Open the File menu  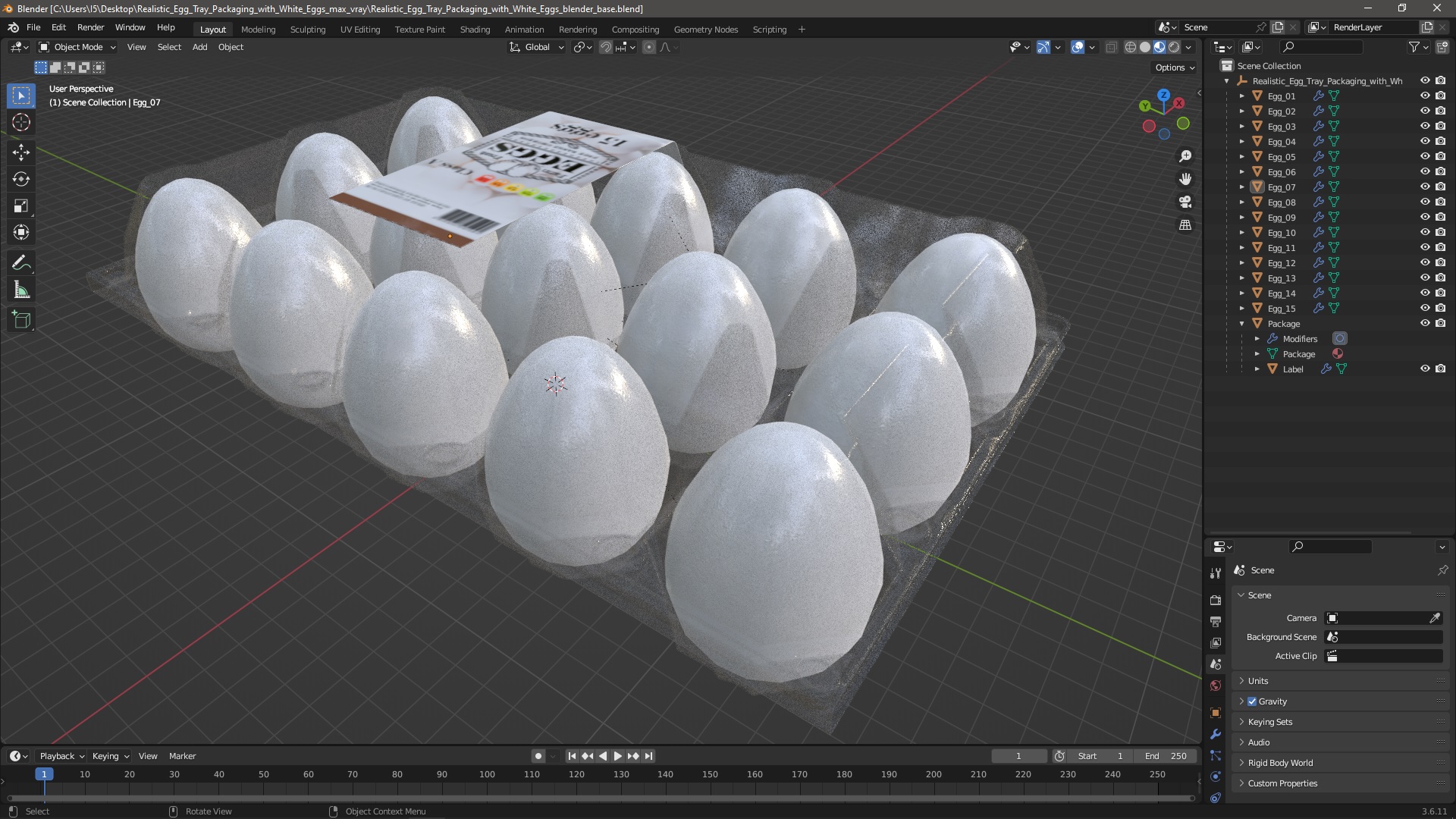pos(33,27)
